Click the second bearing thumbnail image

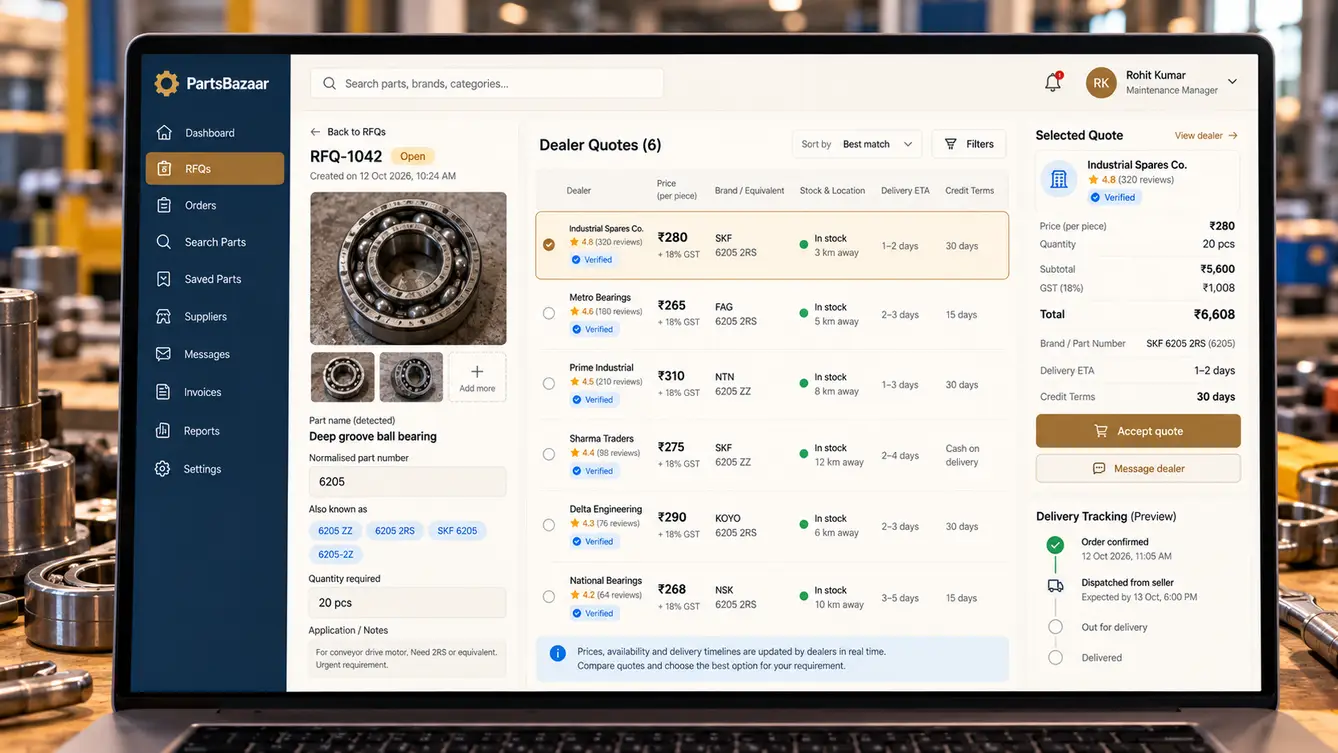411,377
